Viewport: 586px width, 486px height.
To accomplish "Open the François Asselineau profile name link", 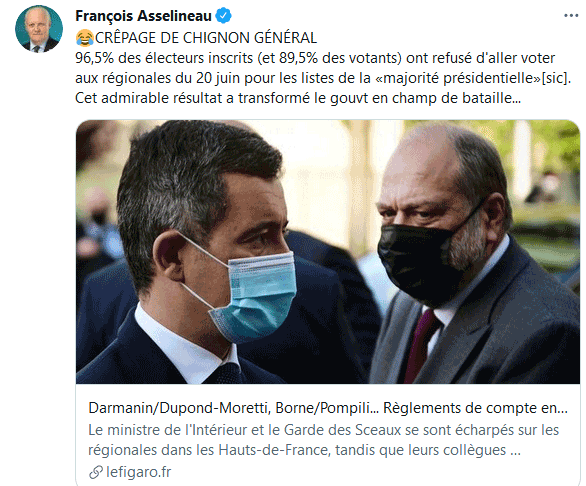I will pyautogui.click(x=144, y=16).
